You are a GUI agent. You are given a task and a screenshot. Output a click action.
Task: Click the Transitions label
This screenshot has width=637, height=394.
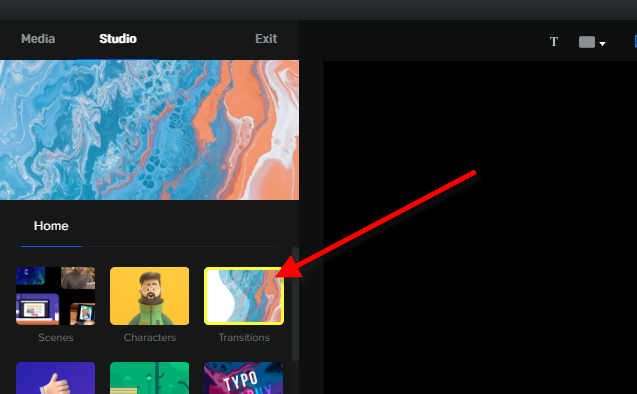pyautogui.click(x=244, y=338)
